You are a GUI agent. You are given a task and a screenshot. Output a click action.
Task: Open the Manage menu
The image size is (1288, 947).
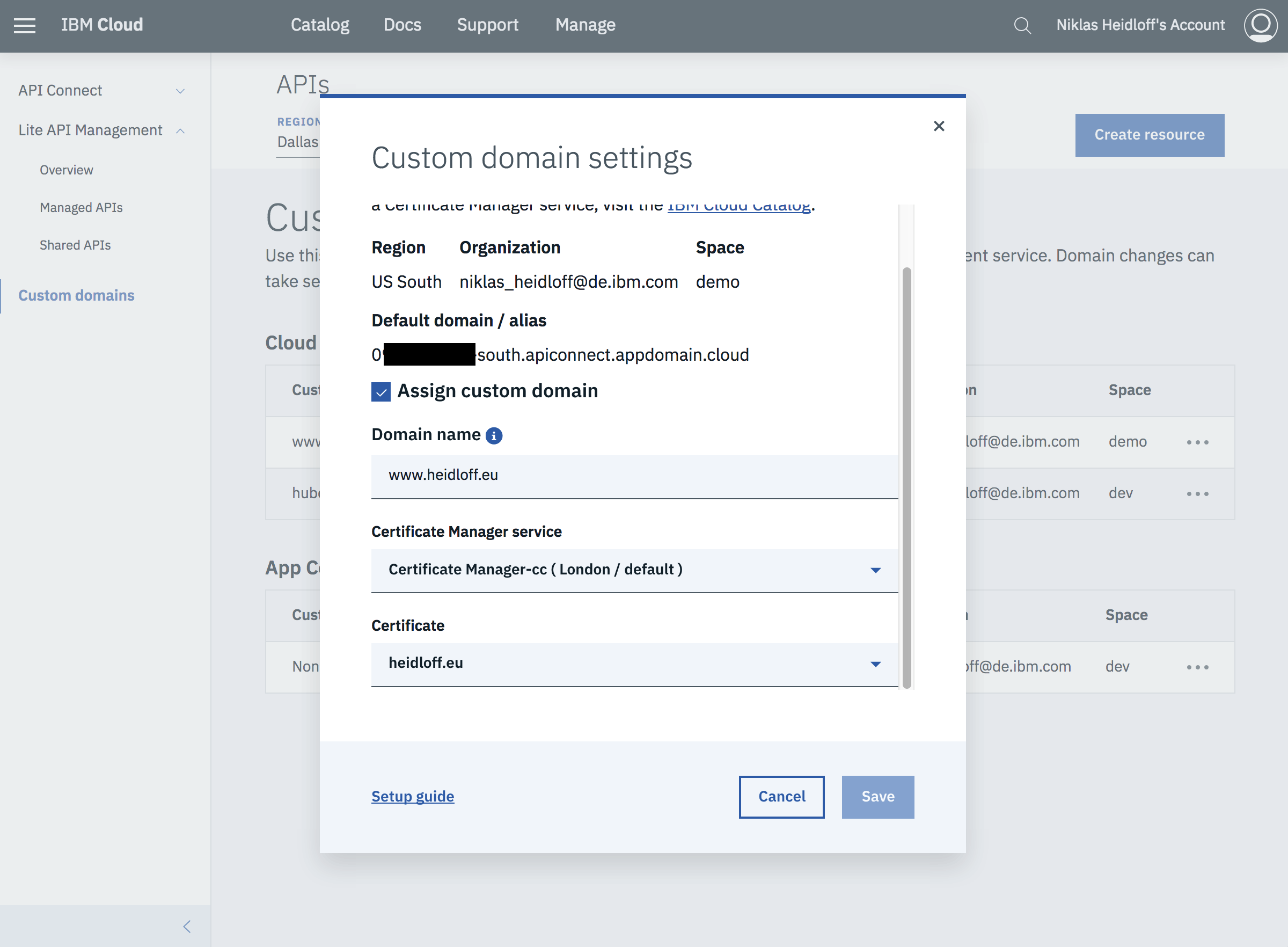click(585, 25)
